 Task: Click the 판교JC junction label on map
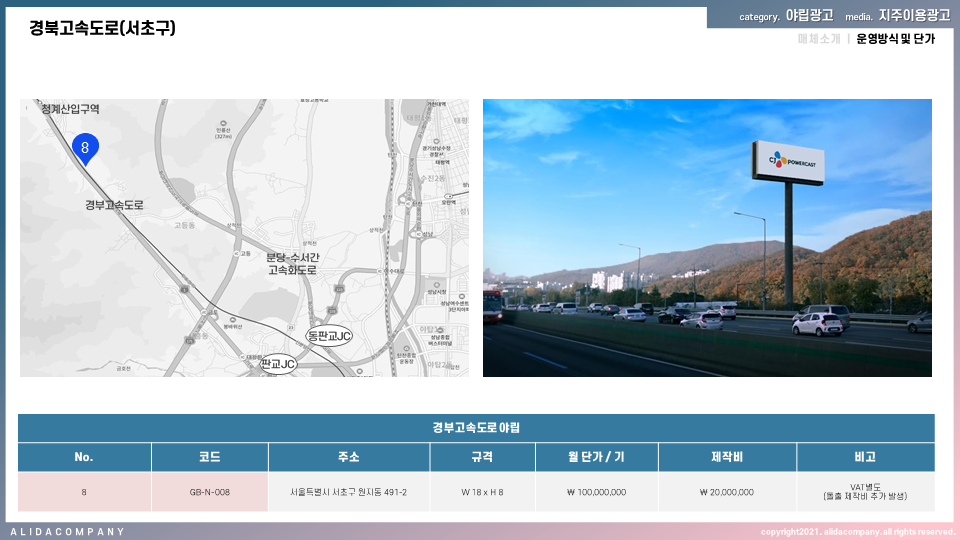click(x=278, y=364)
